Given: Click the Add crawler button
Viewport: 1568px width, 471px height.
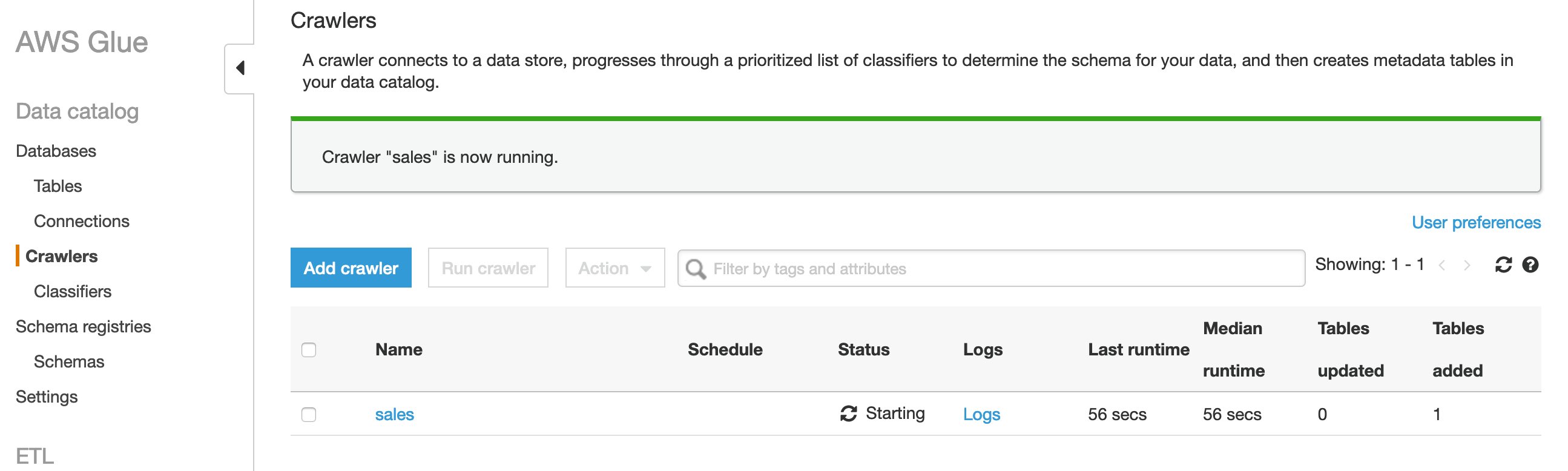Looking at the screenshot, I should tap(351, 268).
